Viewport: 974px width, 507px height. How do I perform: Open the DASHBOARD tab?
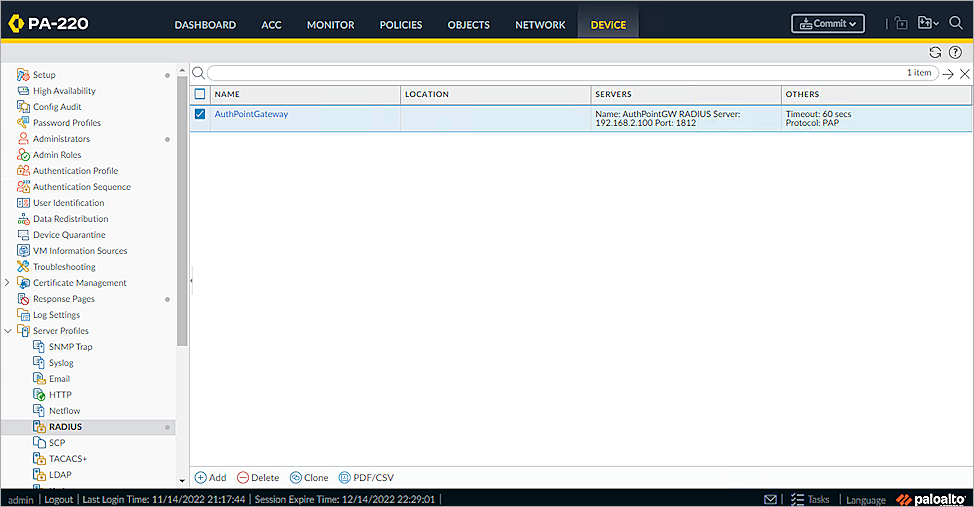205,25
